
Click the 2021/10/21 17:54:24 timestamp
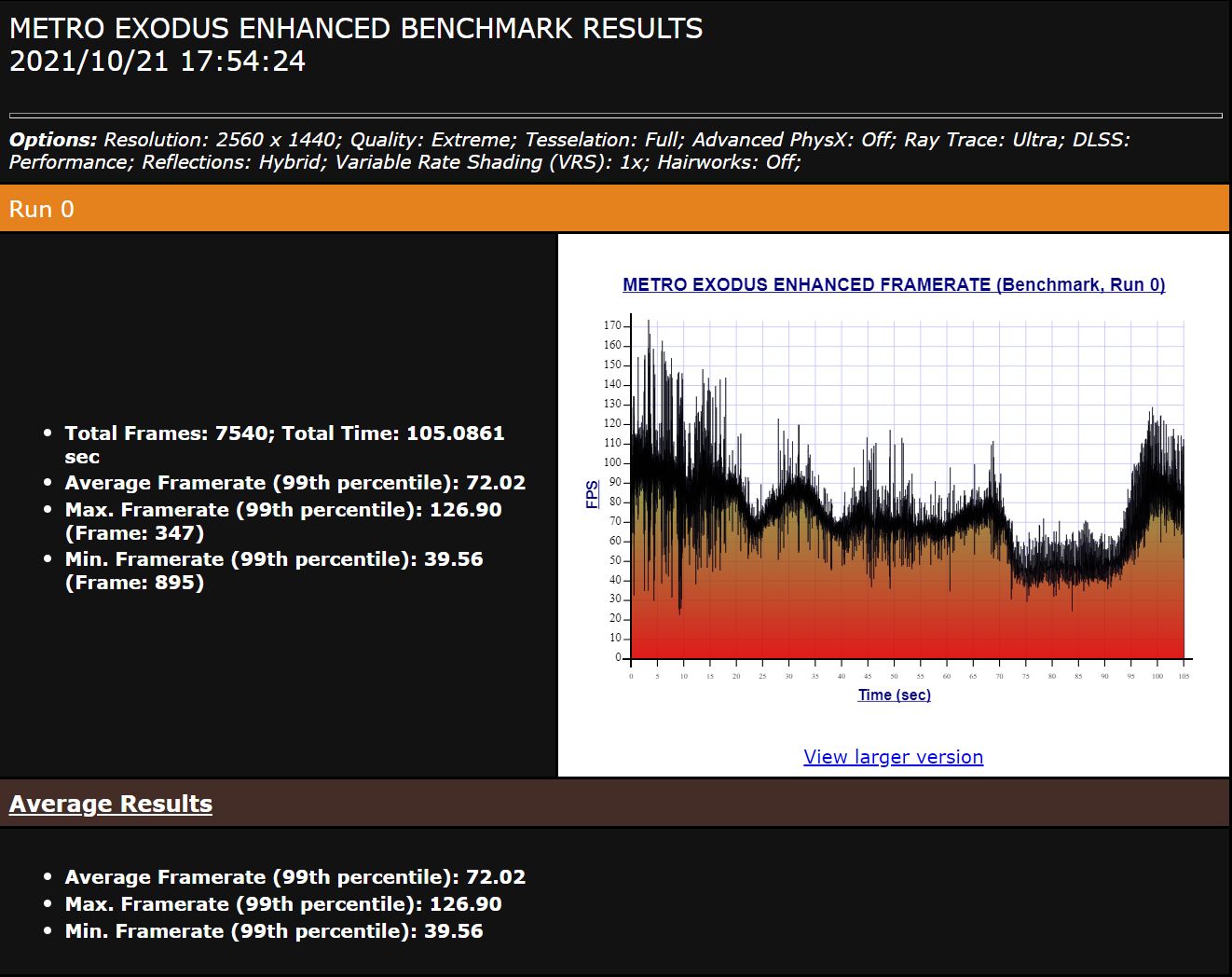(x=157, y=62)
